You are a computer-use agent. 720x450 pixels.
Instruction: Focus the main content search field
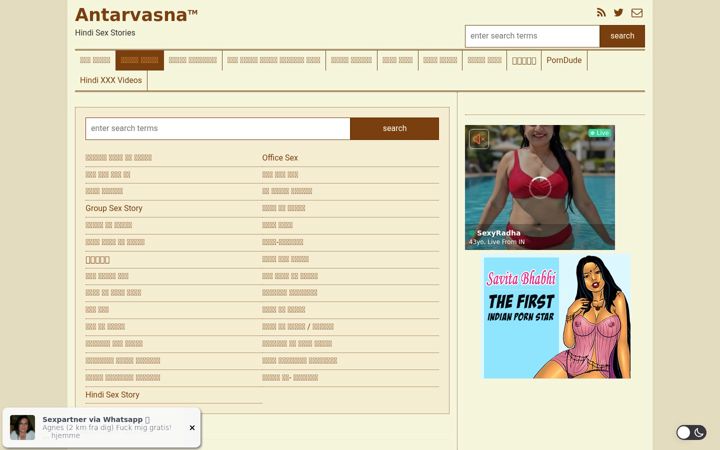click(218, 129)
